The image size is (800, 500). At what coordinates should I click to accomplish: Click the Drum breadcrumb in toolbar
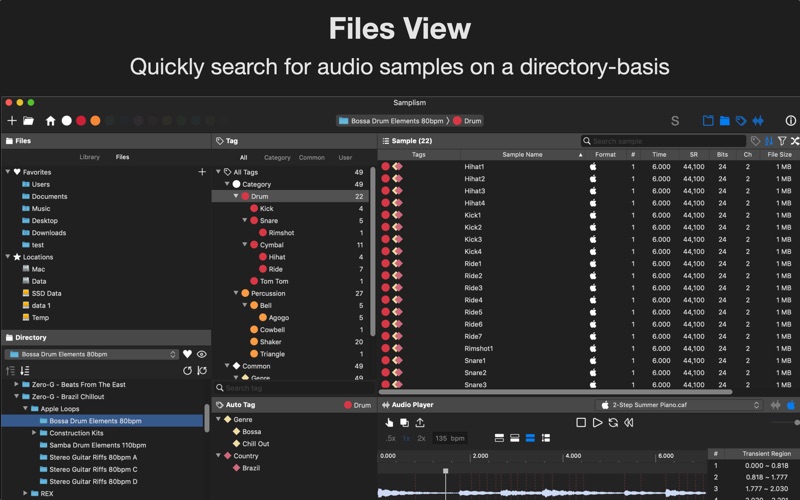[x=467, y=121]
